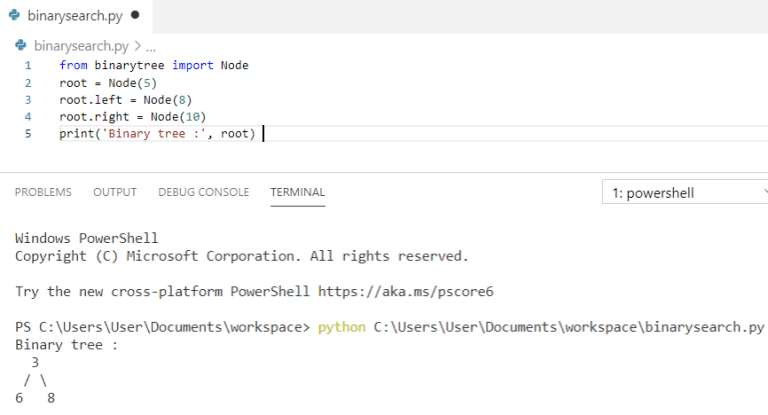Click the unsaved dot on binarysearch.py tab
Image resolution: width=768 pixels, height=415 pixels.
[135, 15]
